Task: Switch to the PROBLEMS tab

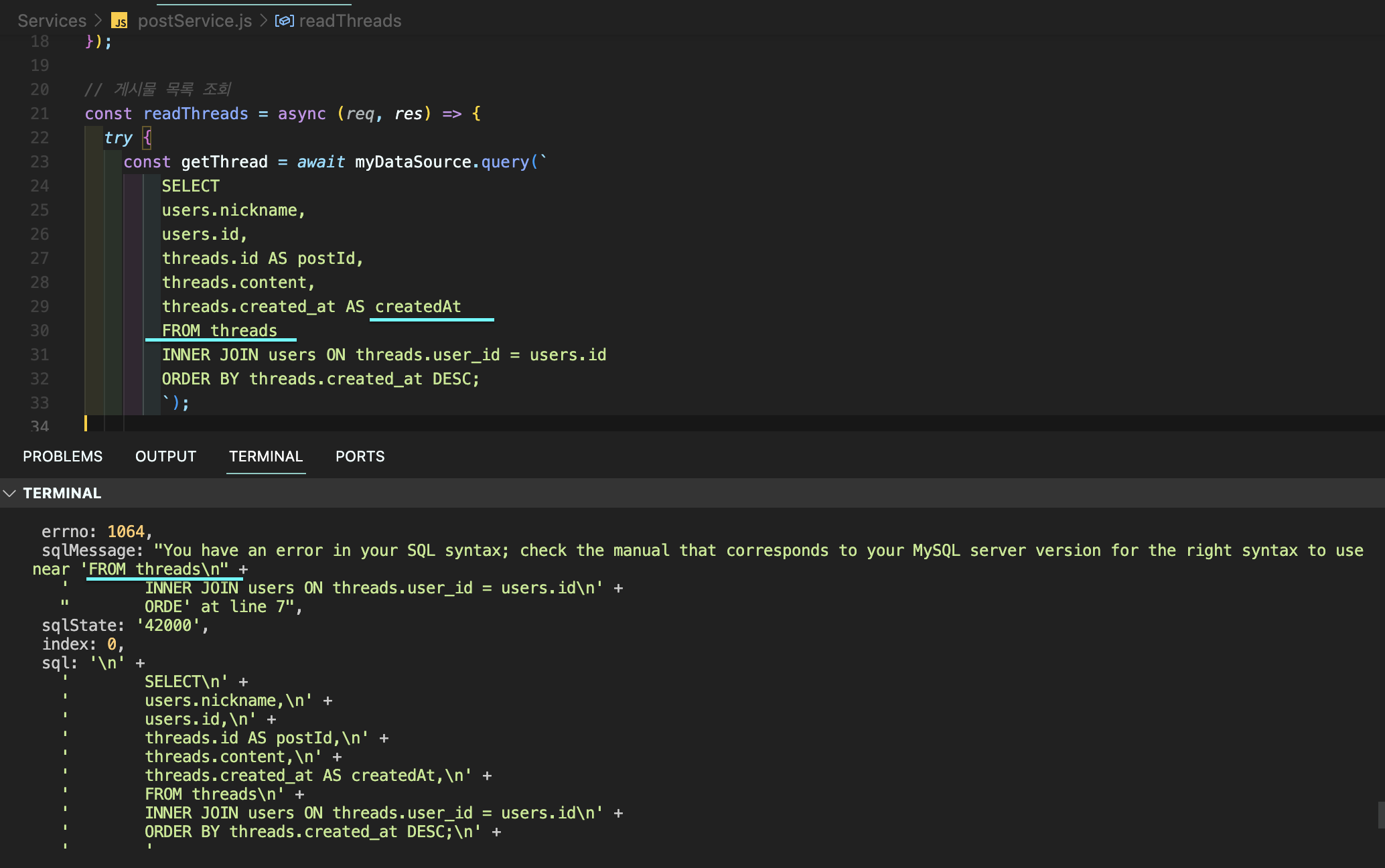Action: click(62, 457)
